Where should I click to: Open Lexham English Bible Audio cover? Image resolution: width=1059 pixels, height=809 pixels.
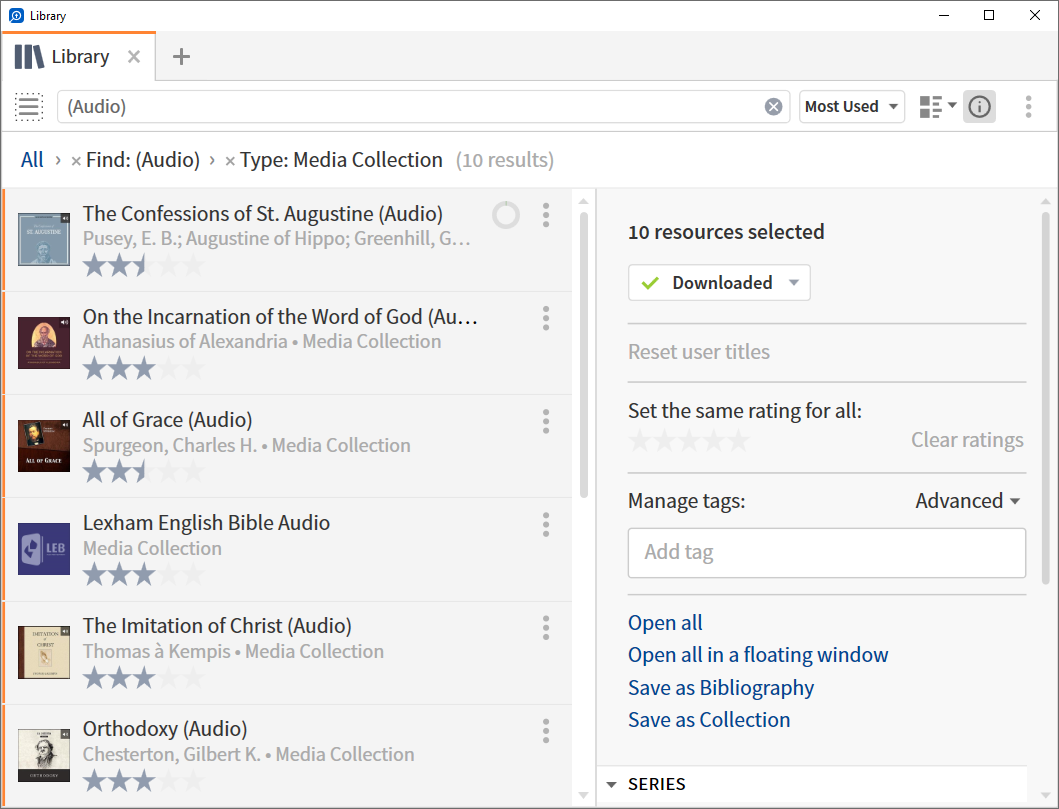[x=44, y=549]
